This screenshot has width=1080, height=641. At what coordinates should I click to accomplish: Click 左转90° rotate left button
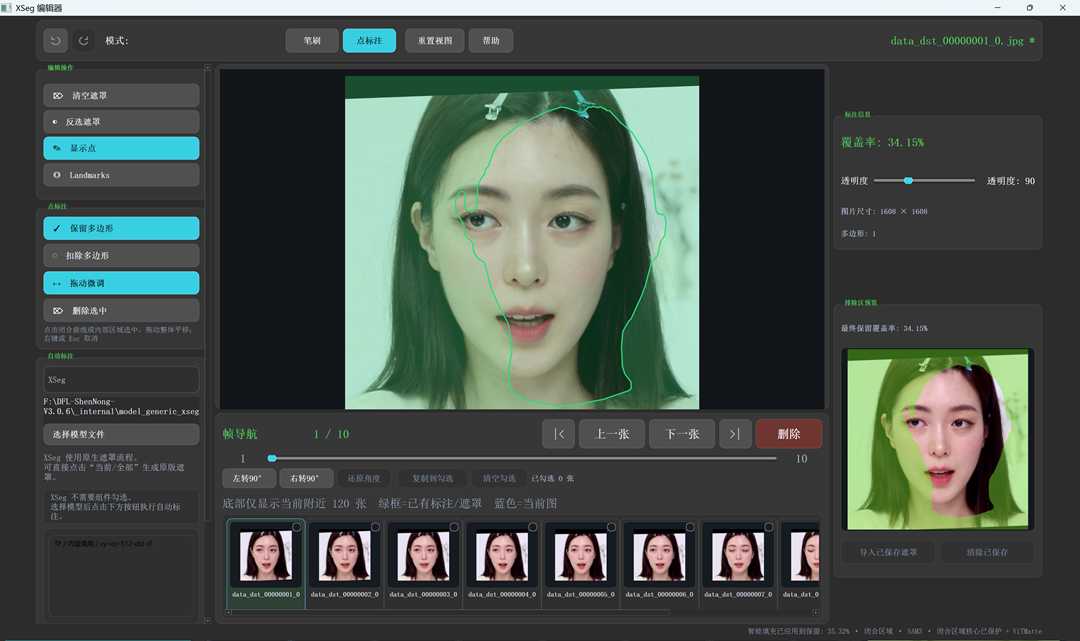pyautogui.click(x=249, y=478)
